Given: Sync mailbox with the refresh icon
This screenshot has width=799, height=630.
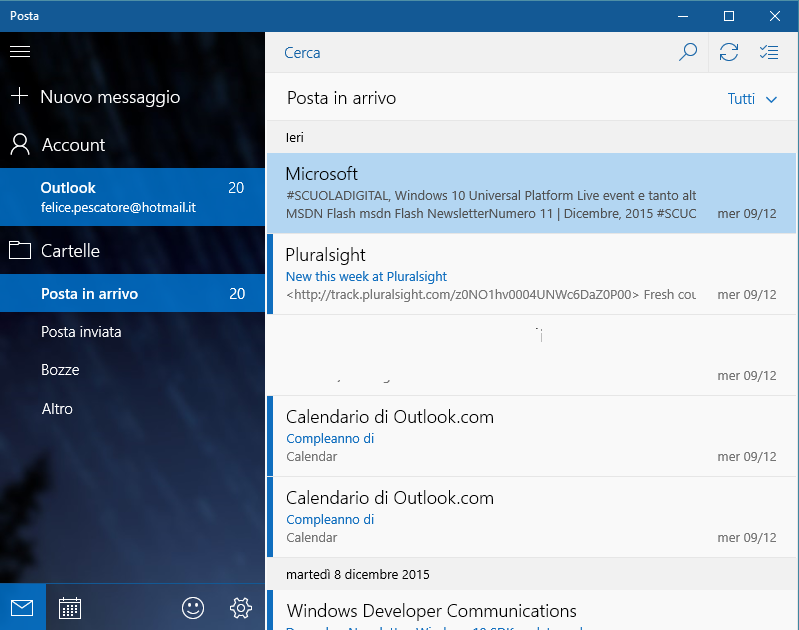Looking at the screenshot, I should pos(729,52).
